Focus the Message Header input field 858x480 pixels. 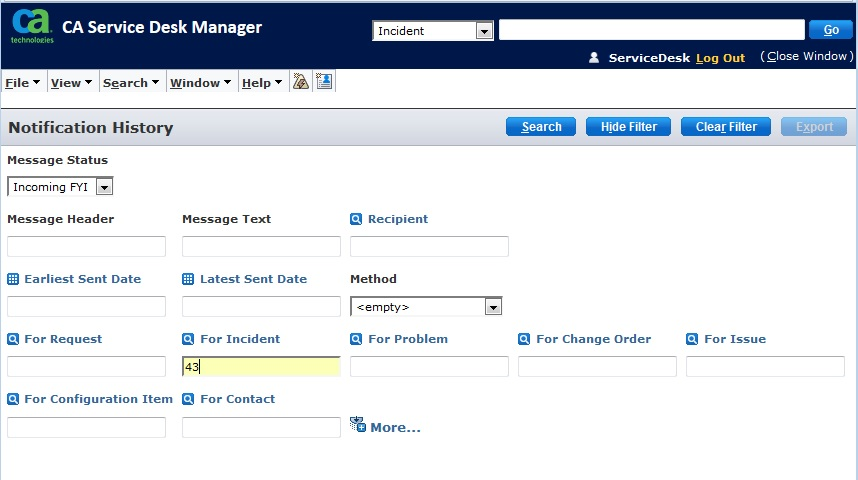(x=86, y=246)
